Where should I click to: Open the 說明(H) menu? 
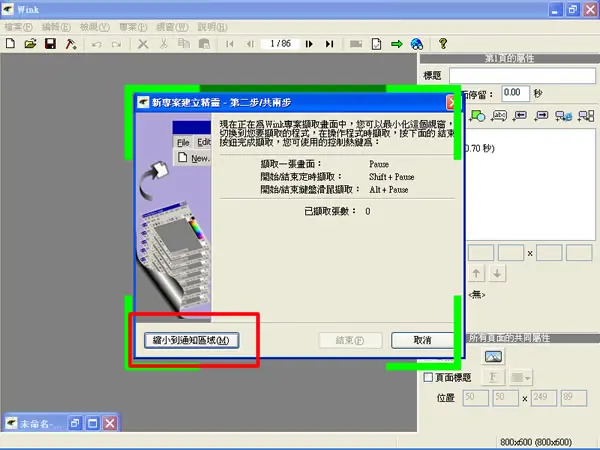212,27
